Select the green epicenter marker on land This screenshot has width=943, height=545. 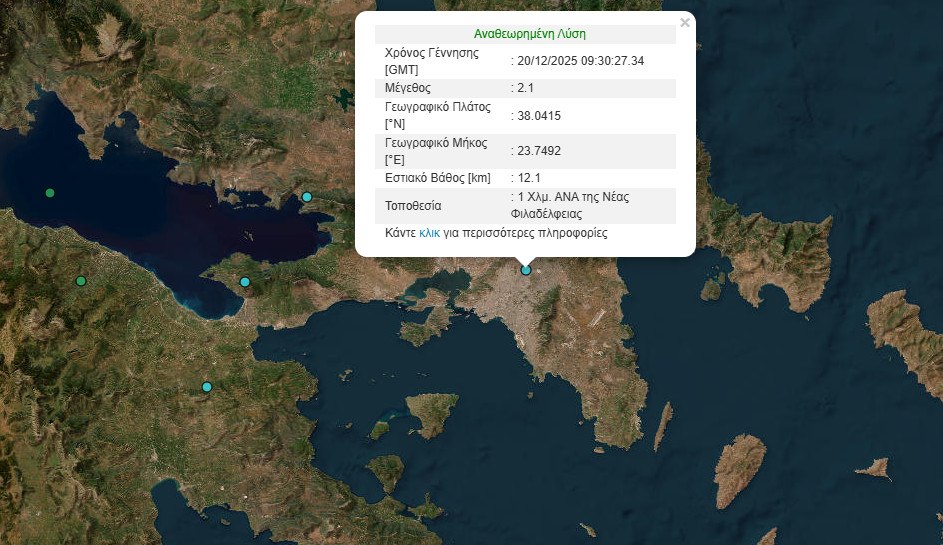click(x=81, y=281)
